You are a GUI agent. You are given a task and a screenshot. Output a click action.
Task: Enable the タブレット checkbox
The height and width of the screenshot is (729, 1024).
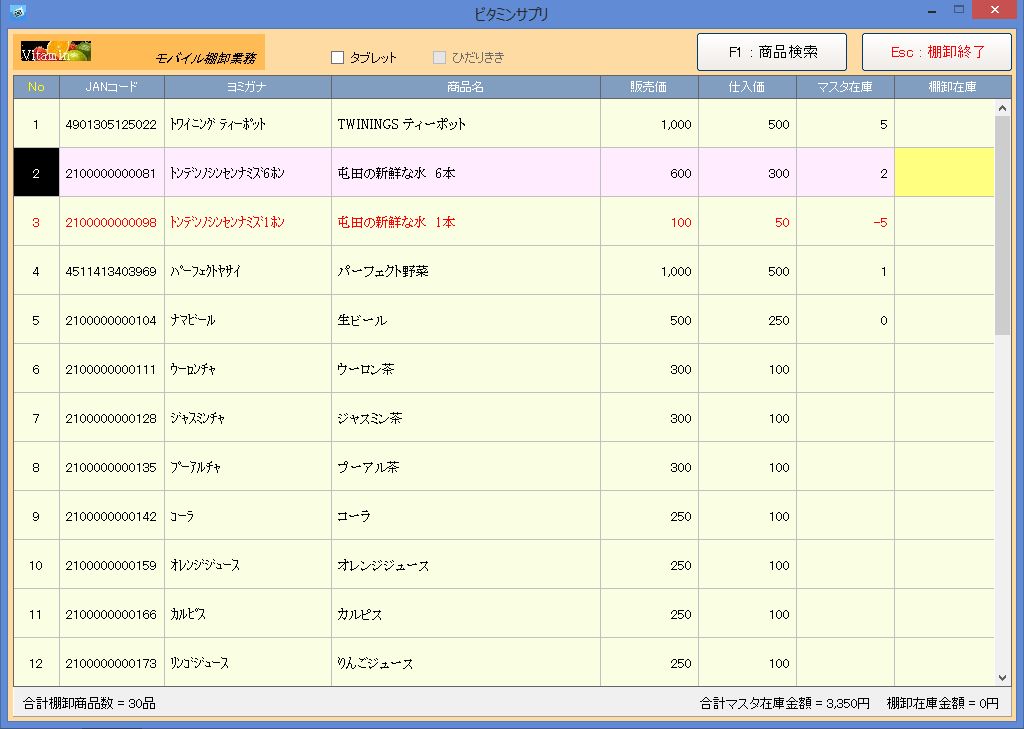[338, 58]
